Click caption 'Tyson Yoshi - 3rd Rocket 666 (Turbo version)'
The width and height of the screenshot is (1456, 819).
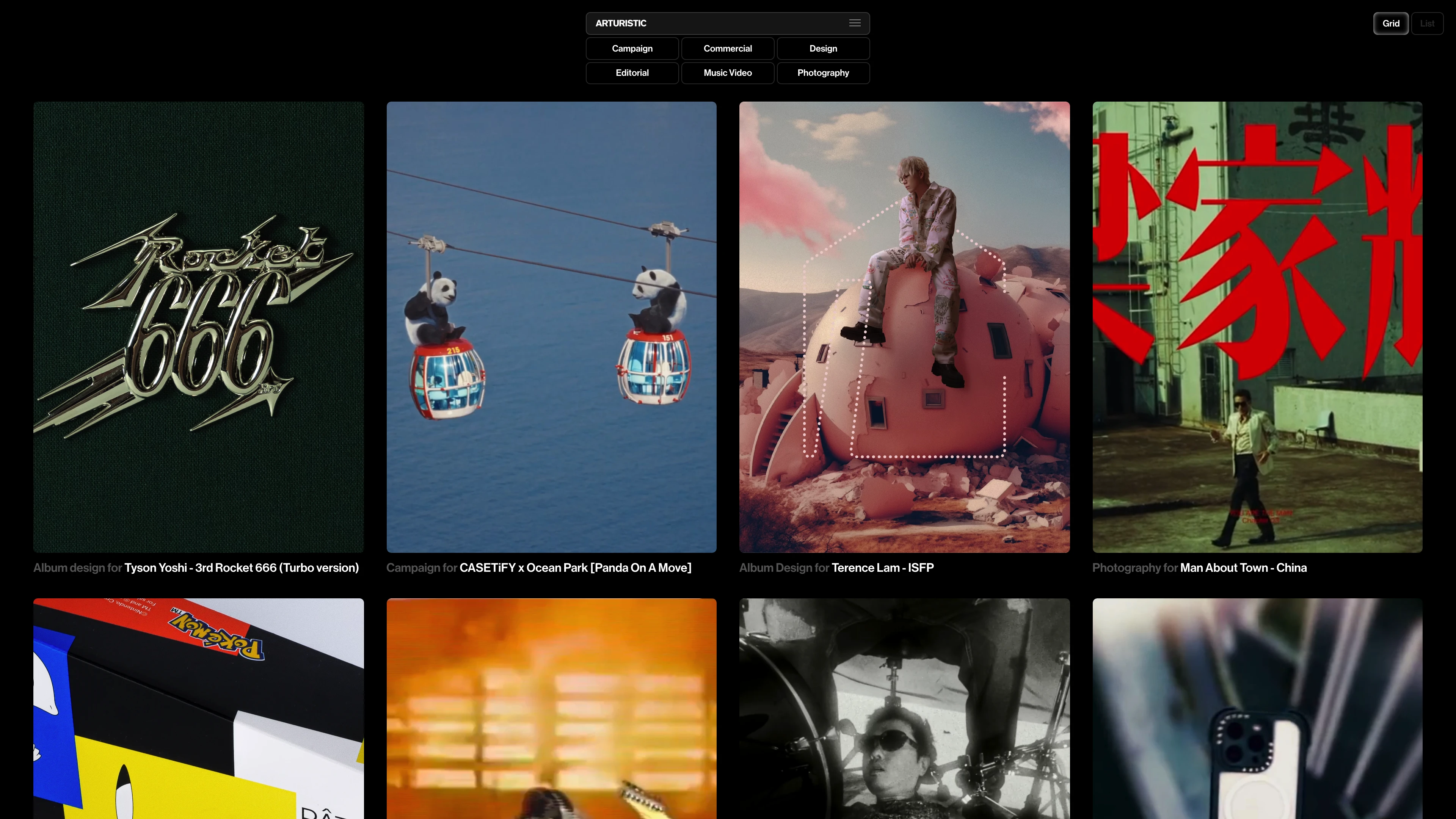tap(242, 568)
